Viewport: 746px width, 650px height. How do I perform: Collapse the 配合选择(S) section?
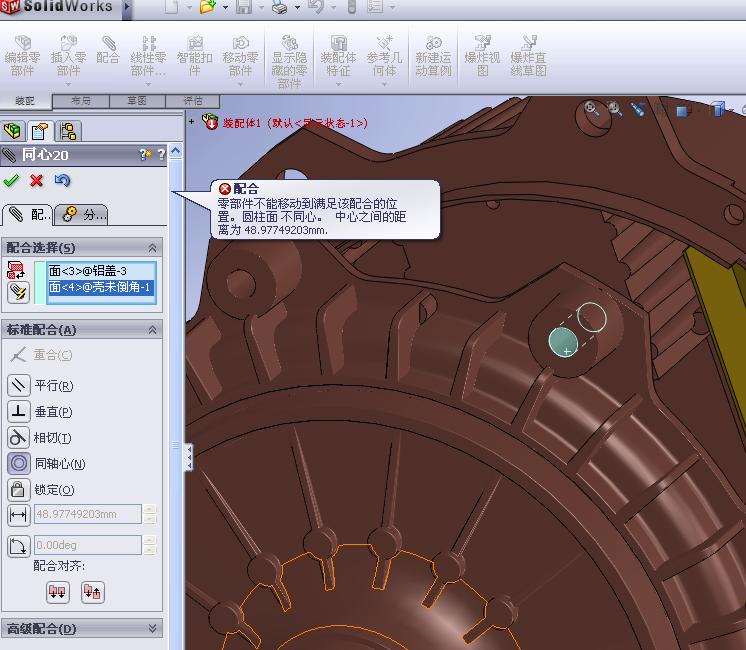coord(152,248)
